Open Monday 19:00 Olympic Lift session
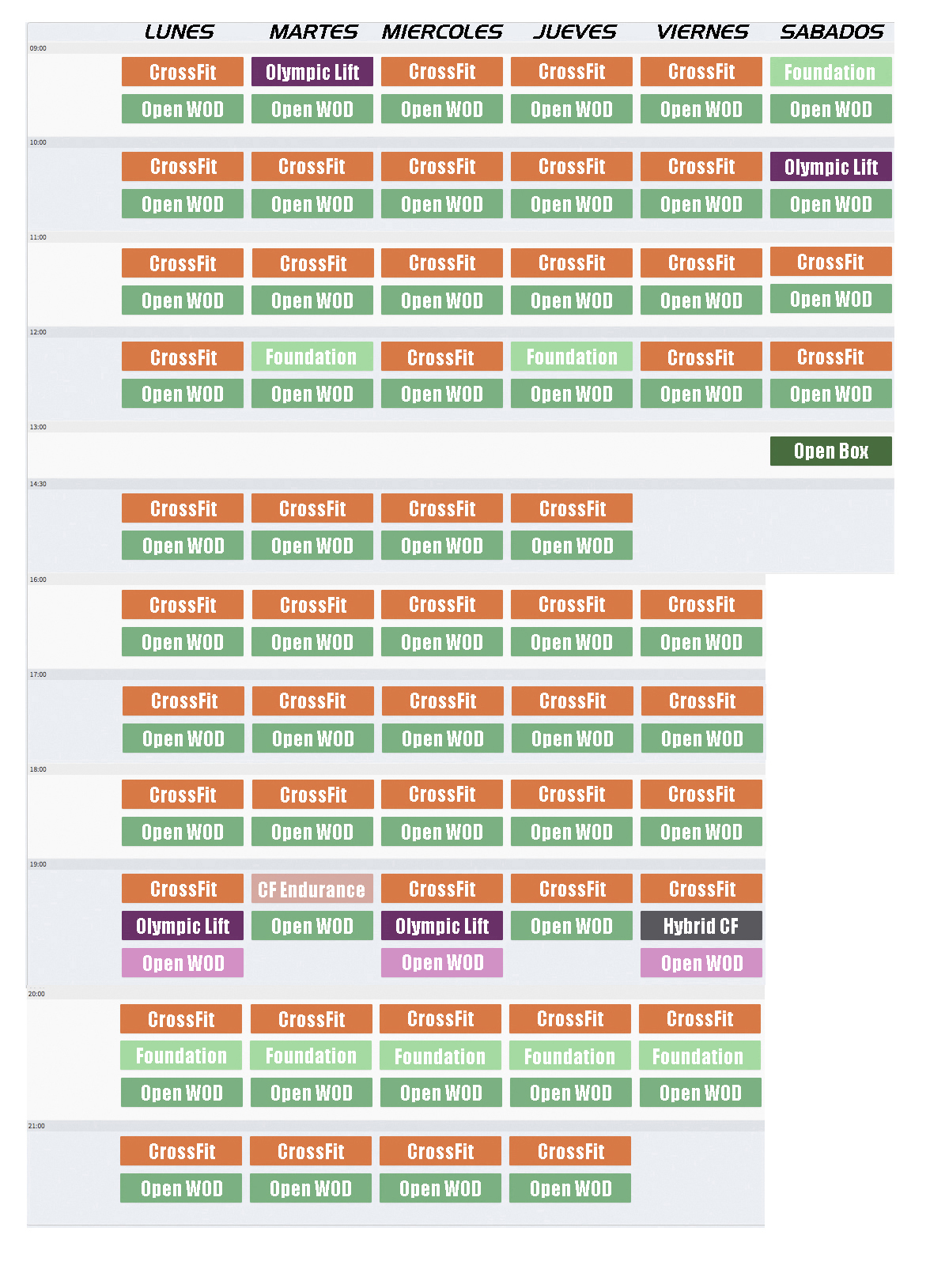Screen dimensions: 930x1288 pos(183,926)
